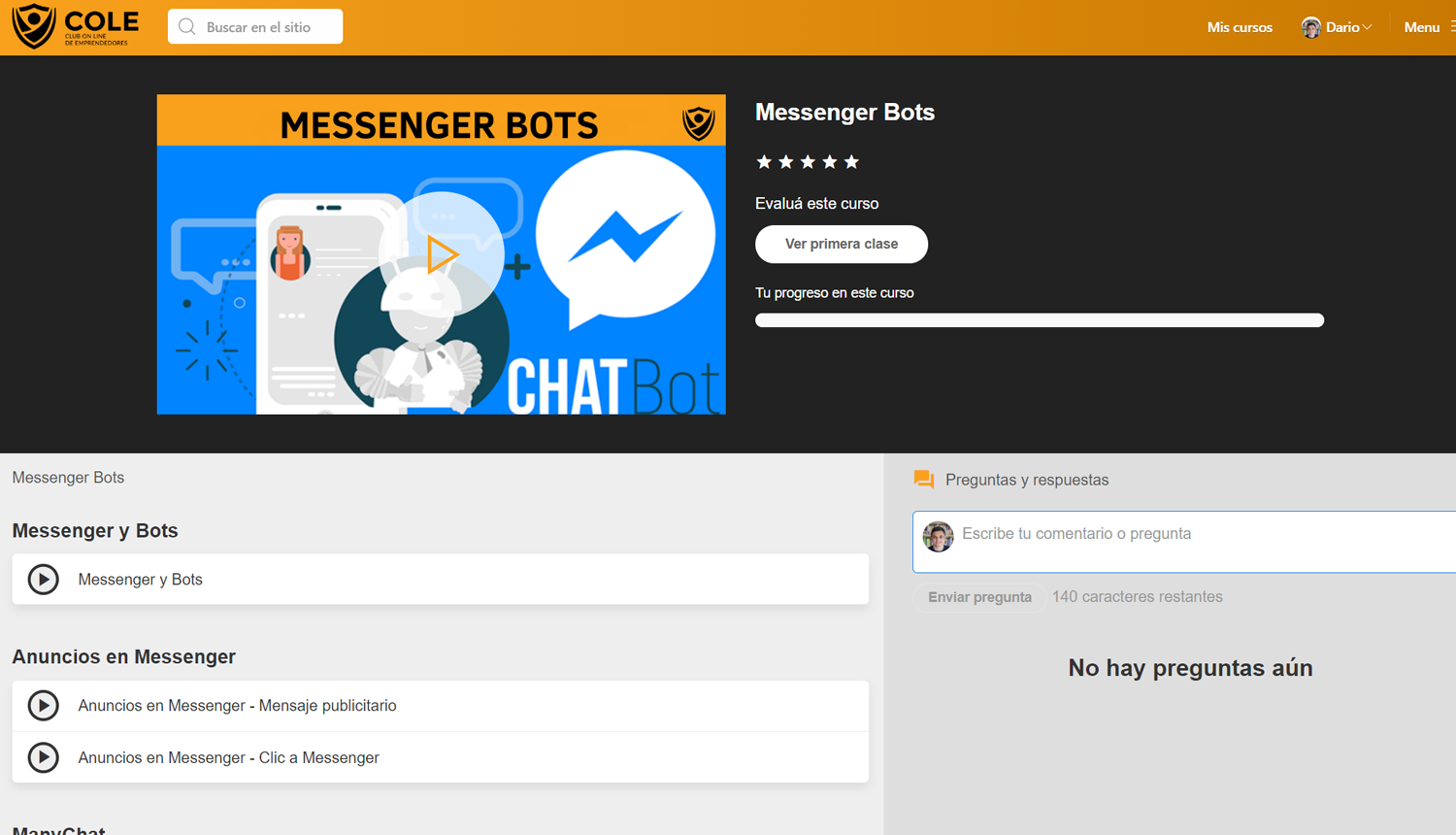
Task: Click the Preguntas y respuestas heading
Action: (1027, 480)
